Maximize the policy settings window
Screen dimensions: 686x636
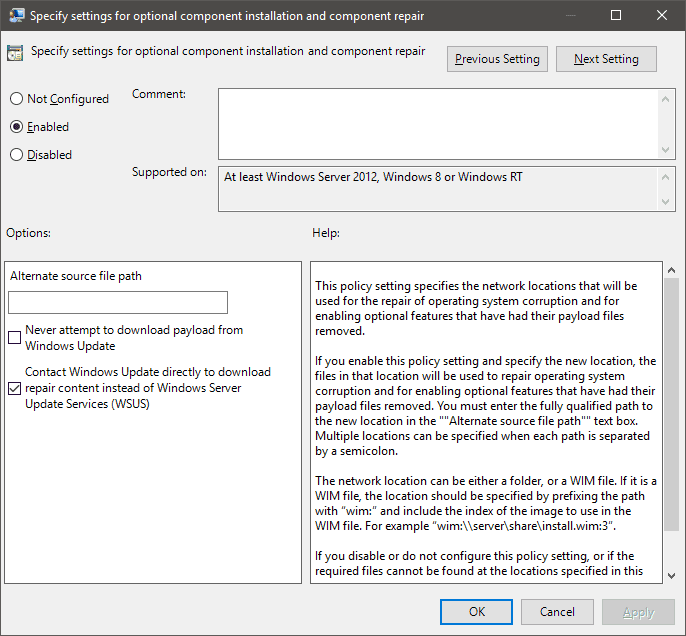[x=616, y=15]
